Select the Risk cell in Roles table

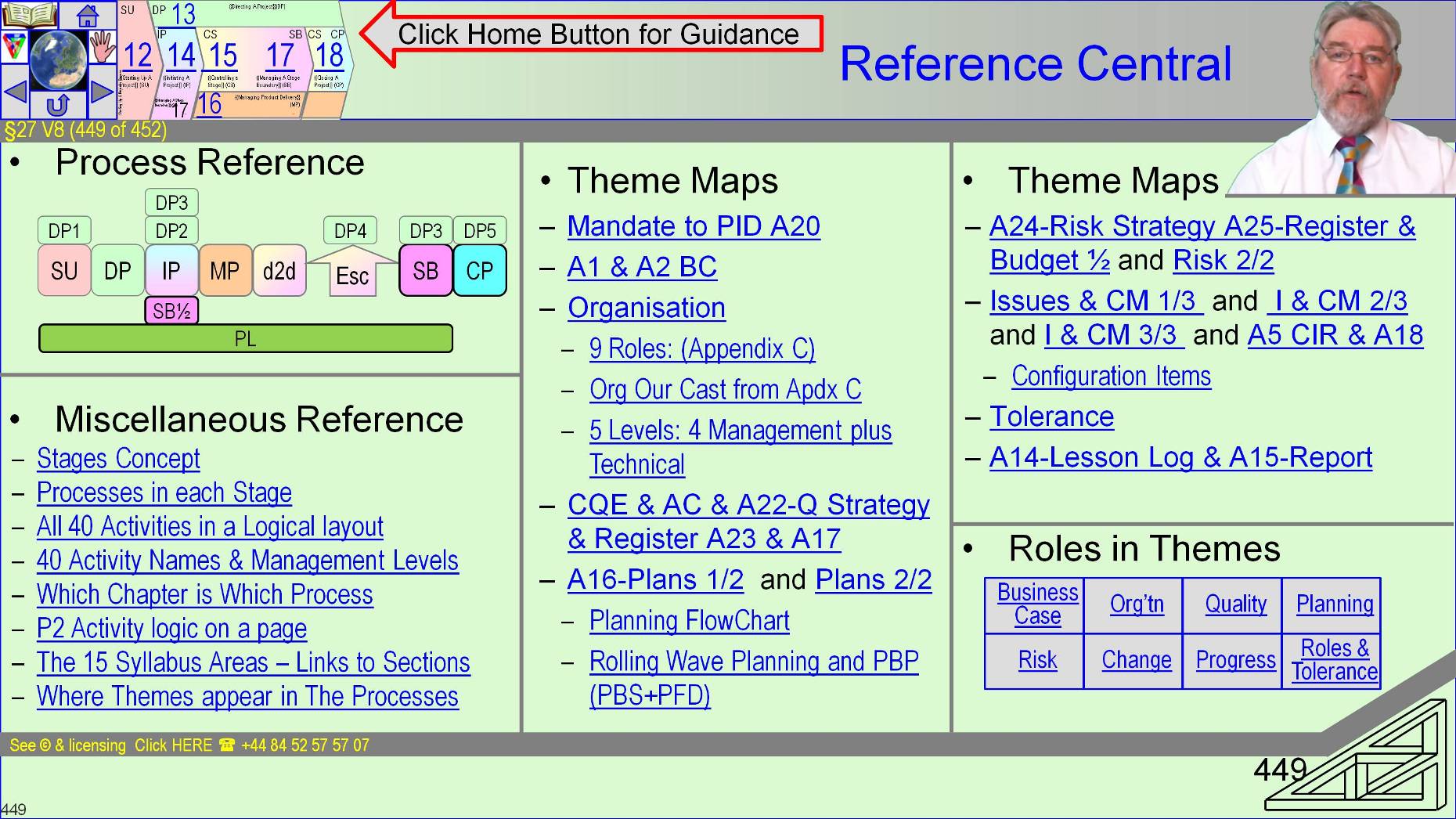(1036, 661)
